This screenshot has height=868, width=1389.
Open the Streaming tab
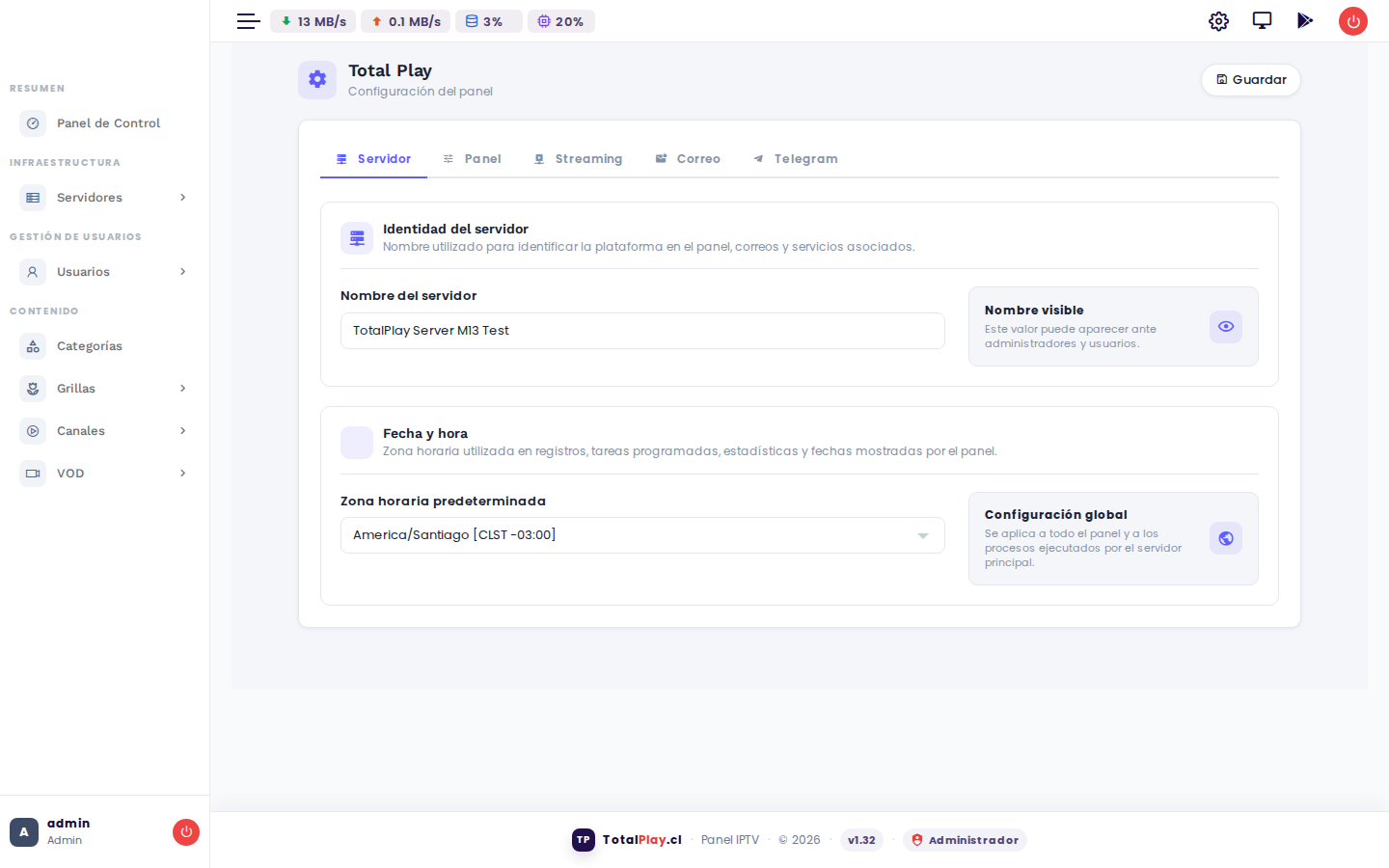click(x=579, y=159)
